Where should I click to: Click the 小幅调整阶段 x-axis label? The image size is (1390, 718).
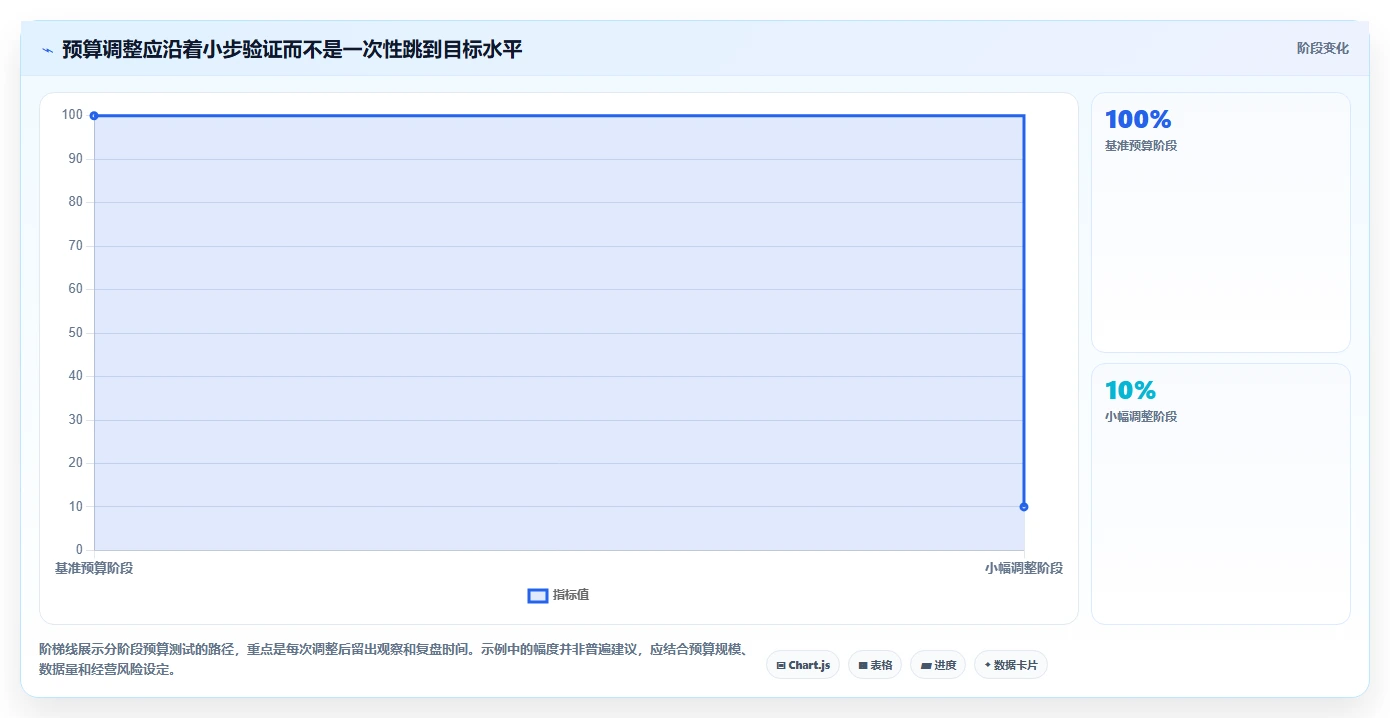point(1024,568)
